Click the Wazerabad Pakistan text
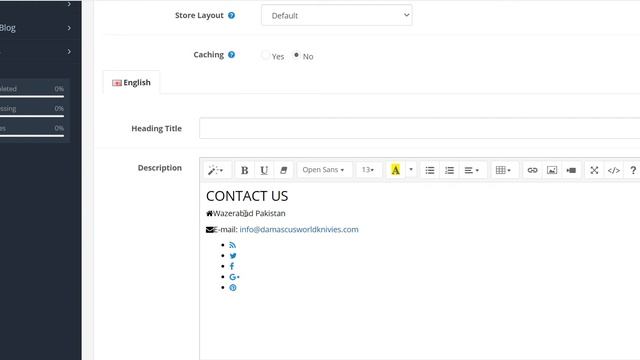Image resolution: width=640 pixels, height=360 pixels. click(249, 213)
